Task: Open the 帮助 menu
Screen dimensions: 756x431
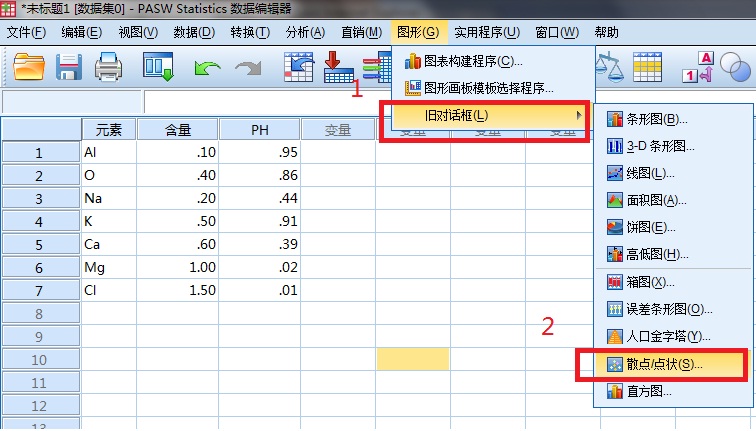Action: [x=606, y=32]
